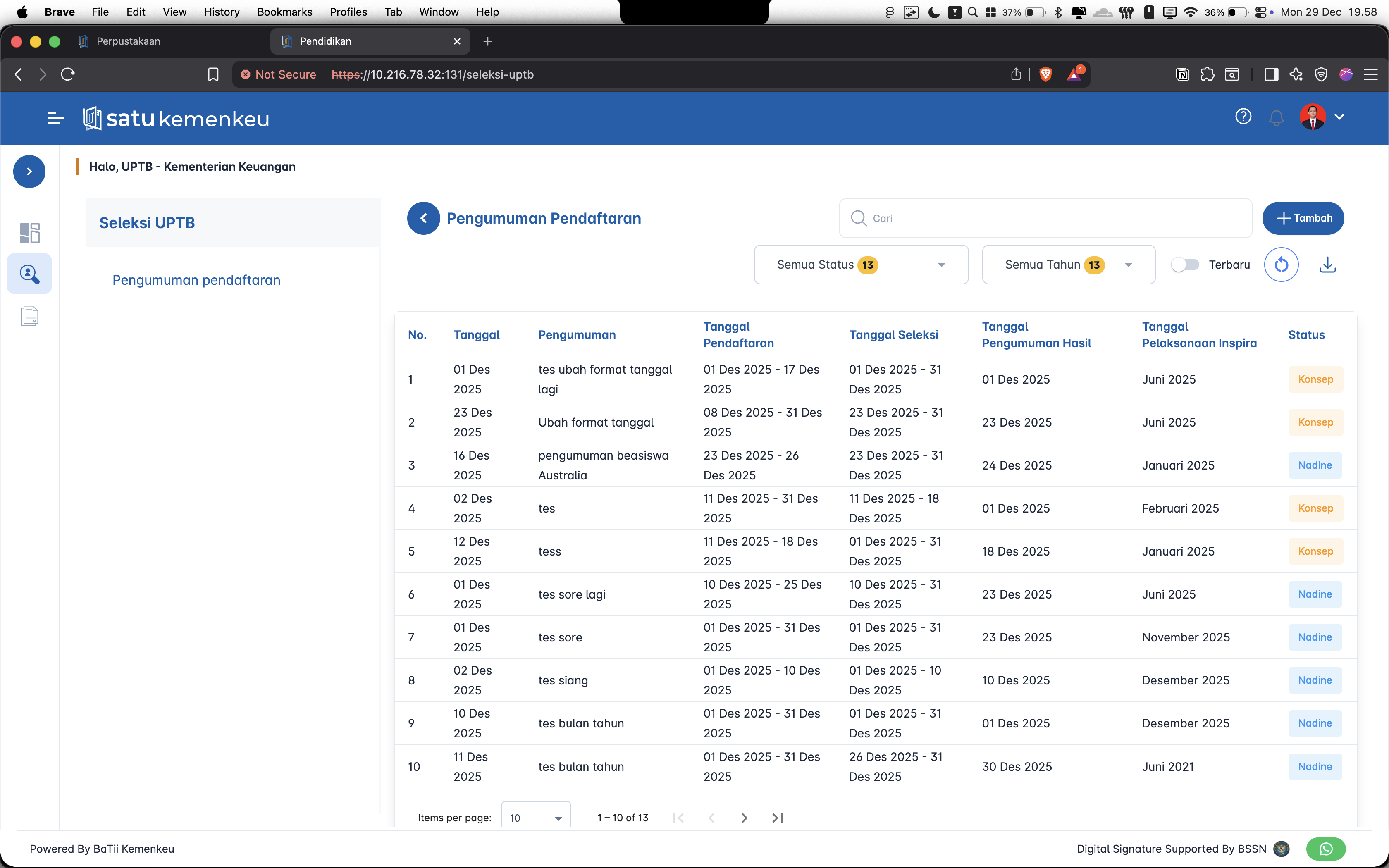
Task: Expand the user profile chevron menu
Action: point(1339,117)
